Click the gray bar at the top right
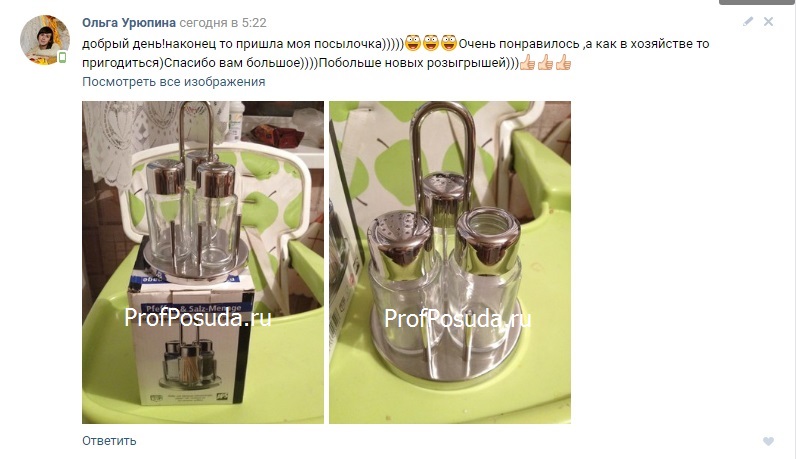Viewport: 796px width, 459px height. click(x=757, y=2)
